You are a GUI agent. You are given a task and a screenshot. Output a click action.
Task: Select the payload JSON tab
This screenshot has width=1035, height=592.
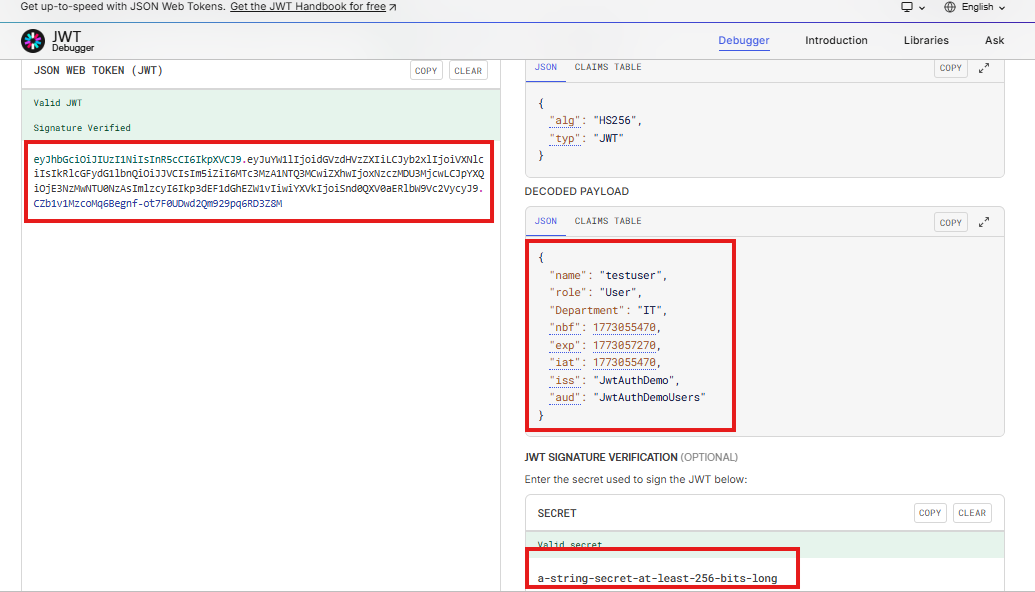pyautogui.click(x=546, y=221)
